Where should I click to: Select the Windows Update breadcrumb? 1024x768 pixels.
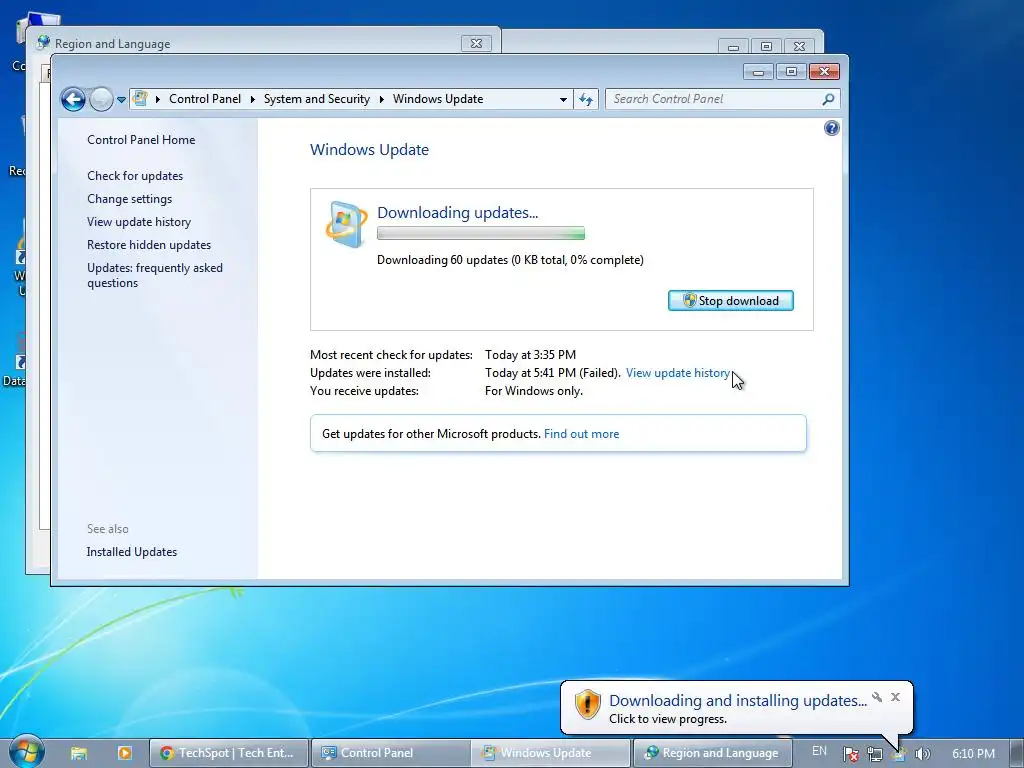(438, 99)
